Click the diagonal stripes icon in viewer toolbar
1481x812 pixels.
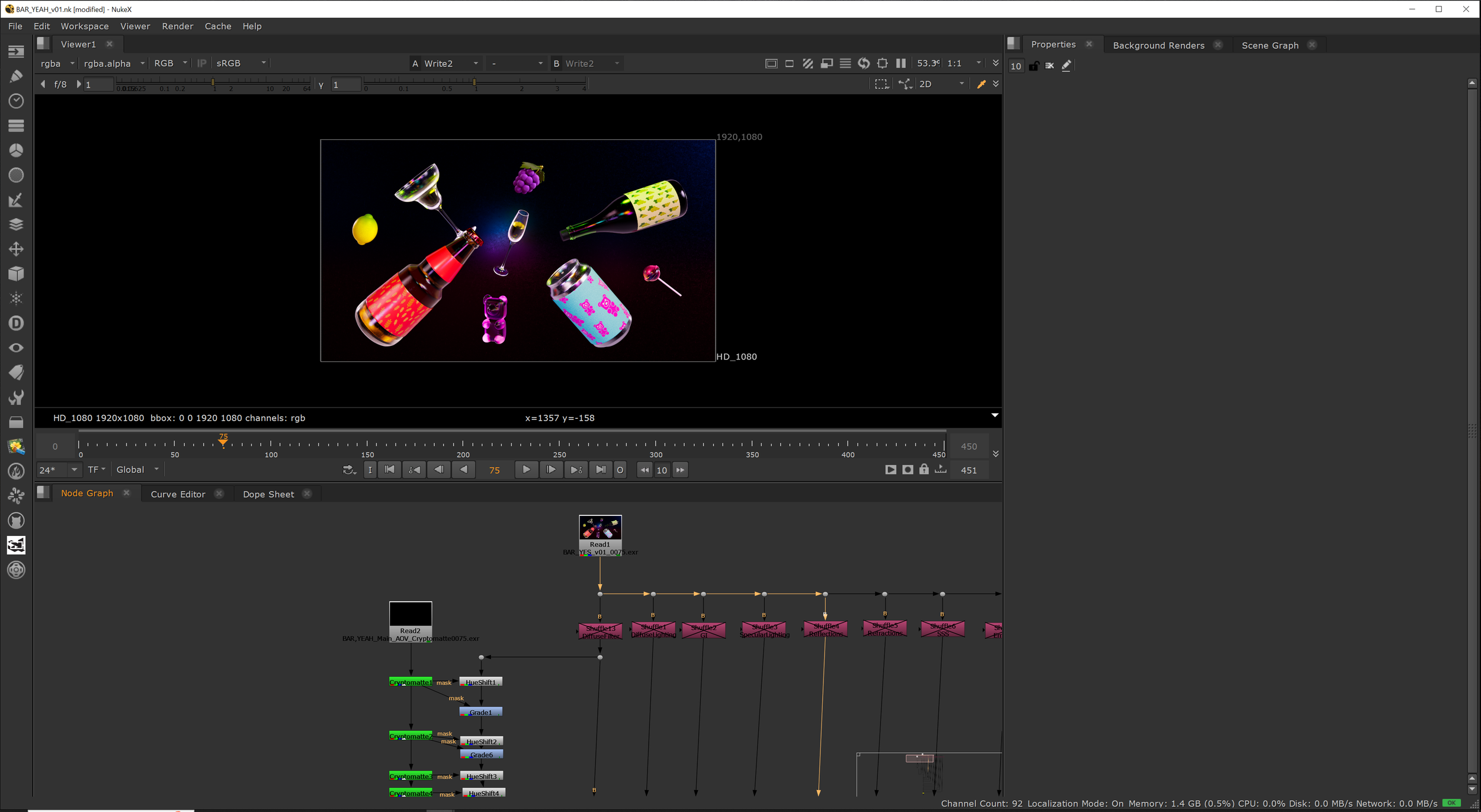[x=807, y=63]
